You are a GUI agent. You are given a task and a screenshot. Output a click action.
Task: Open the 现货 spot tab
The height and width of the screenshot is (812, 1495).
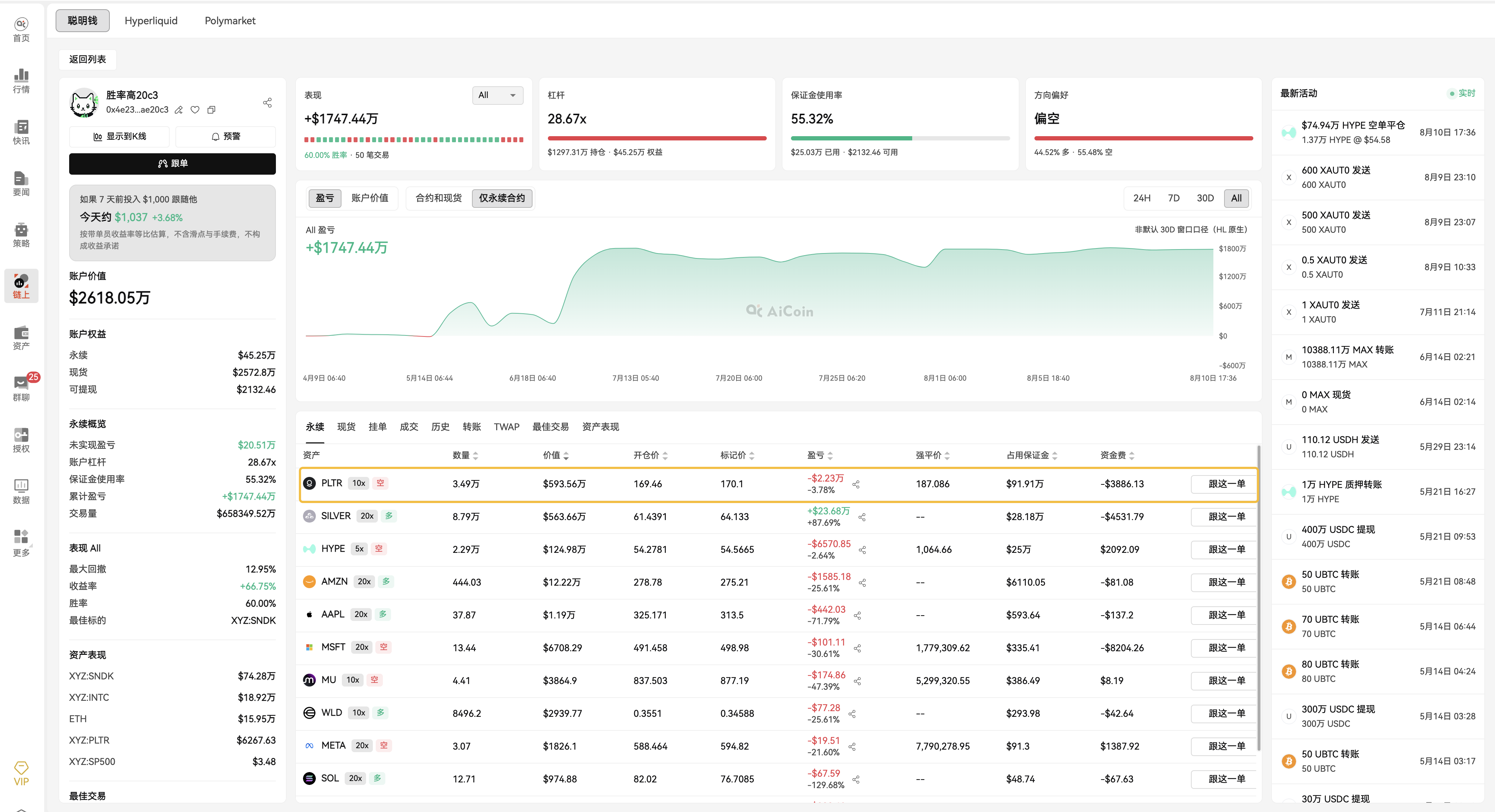tap(346, 427)
